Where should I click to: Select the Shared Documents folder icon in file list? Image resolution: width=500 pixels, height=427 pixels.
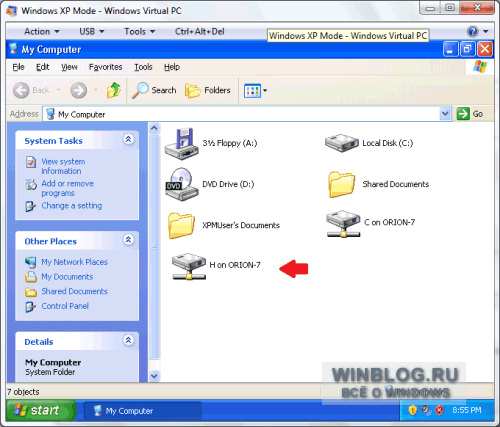pos(341,184)
